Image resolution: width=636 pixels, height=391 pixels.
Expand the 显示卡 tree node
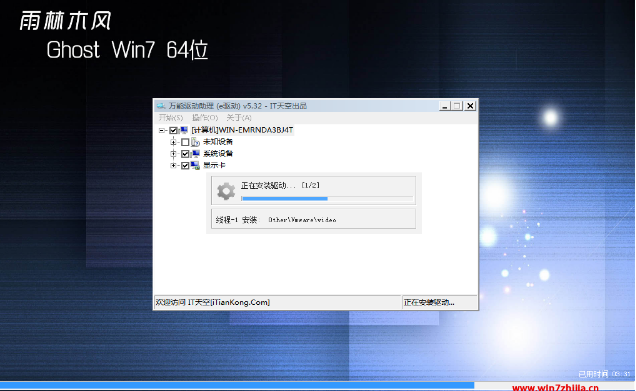173,165
